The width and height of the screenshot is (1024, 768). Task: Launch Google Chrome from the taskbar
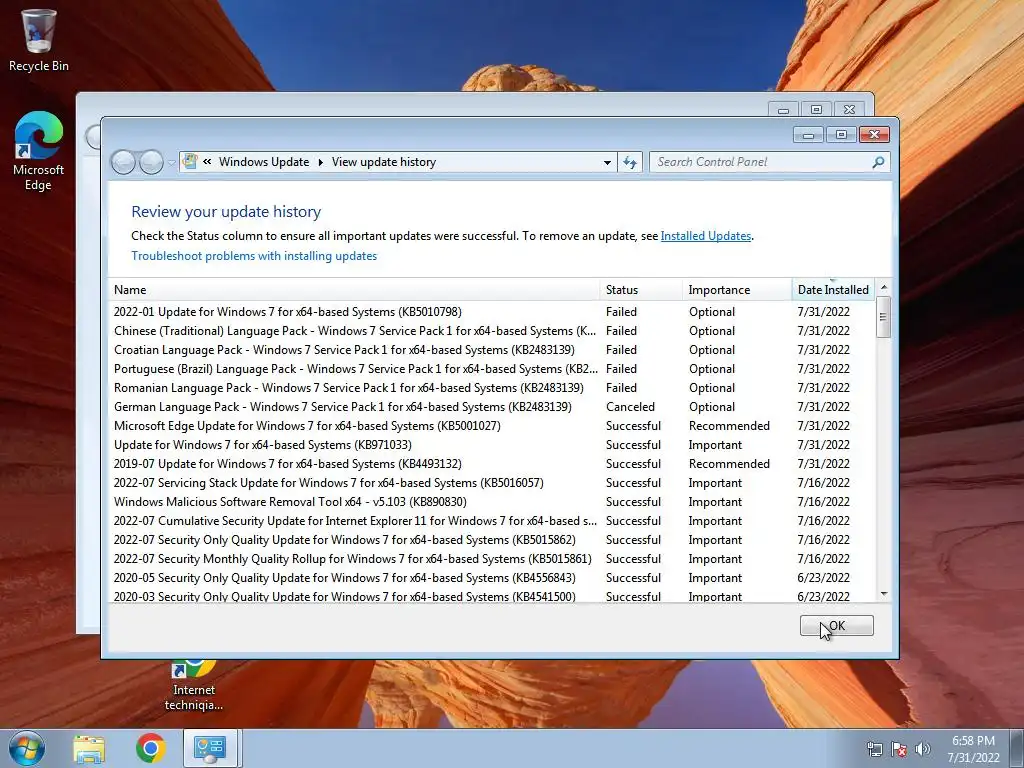coord(151,748)
